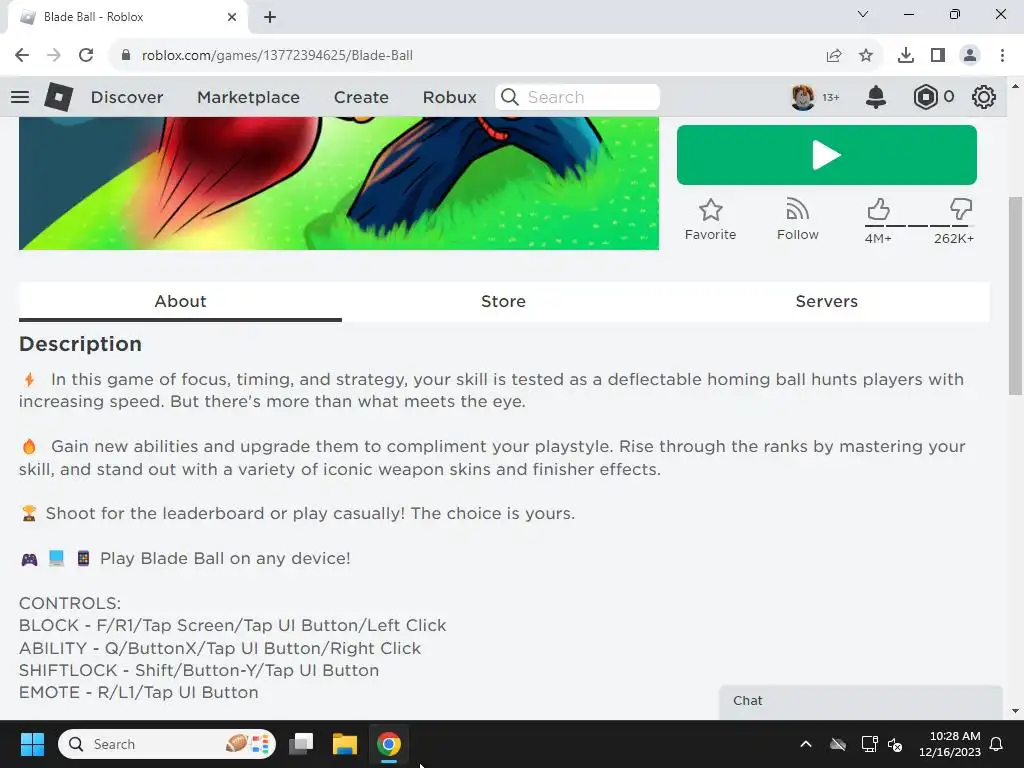The height and width of the screenshot is (768, 1024).
Task: Click the game banner thumbnail image
Action: 338,184
